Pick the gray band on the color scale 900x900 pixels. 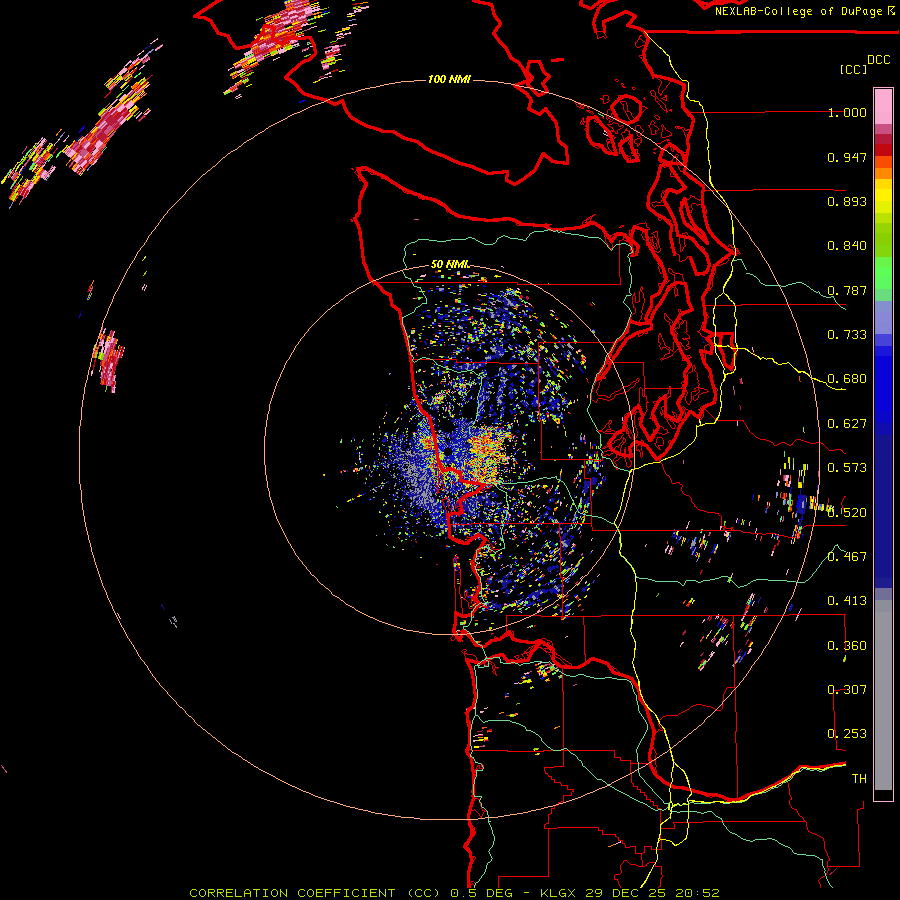883,695
